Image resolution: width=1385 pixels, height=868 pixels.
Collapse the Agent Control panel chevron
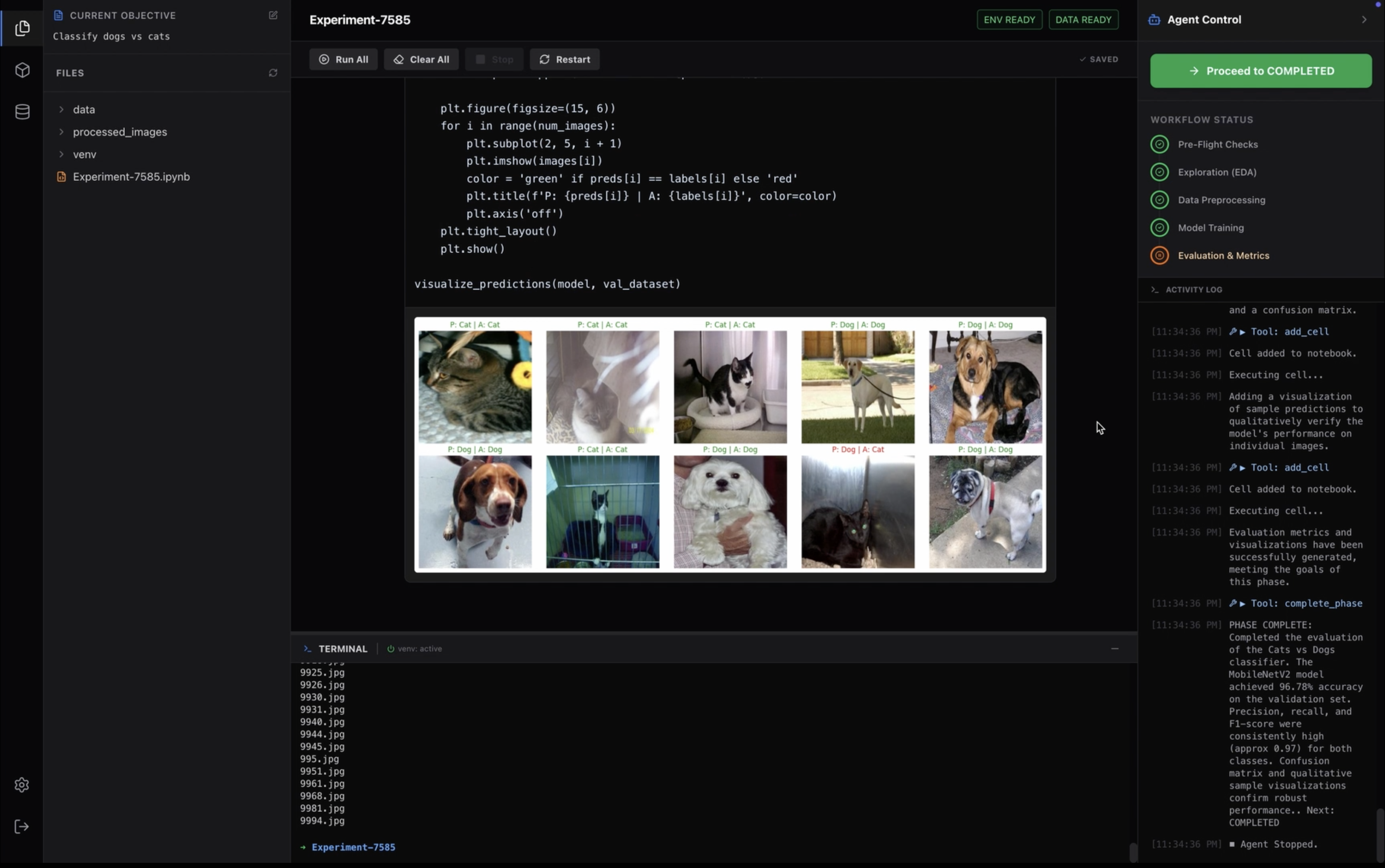[1364, 20]
